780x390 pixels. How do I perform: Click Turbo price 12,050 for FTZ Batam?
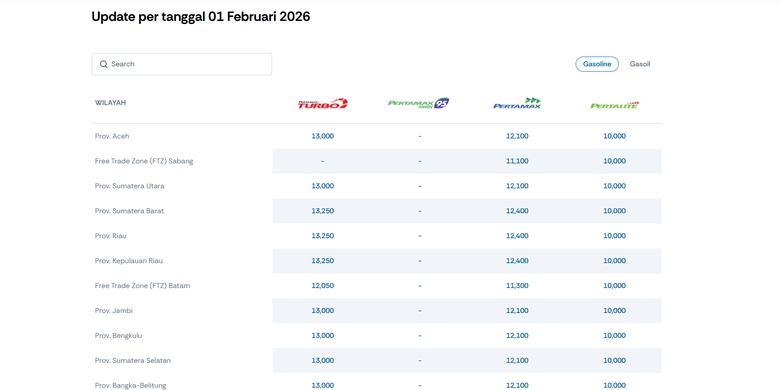coord(323,286)
